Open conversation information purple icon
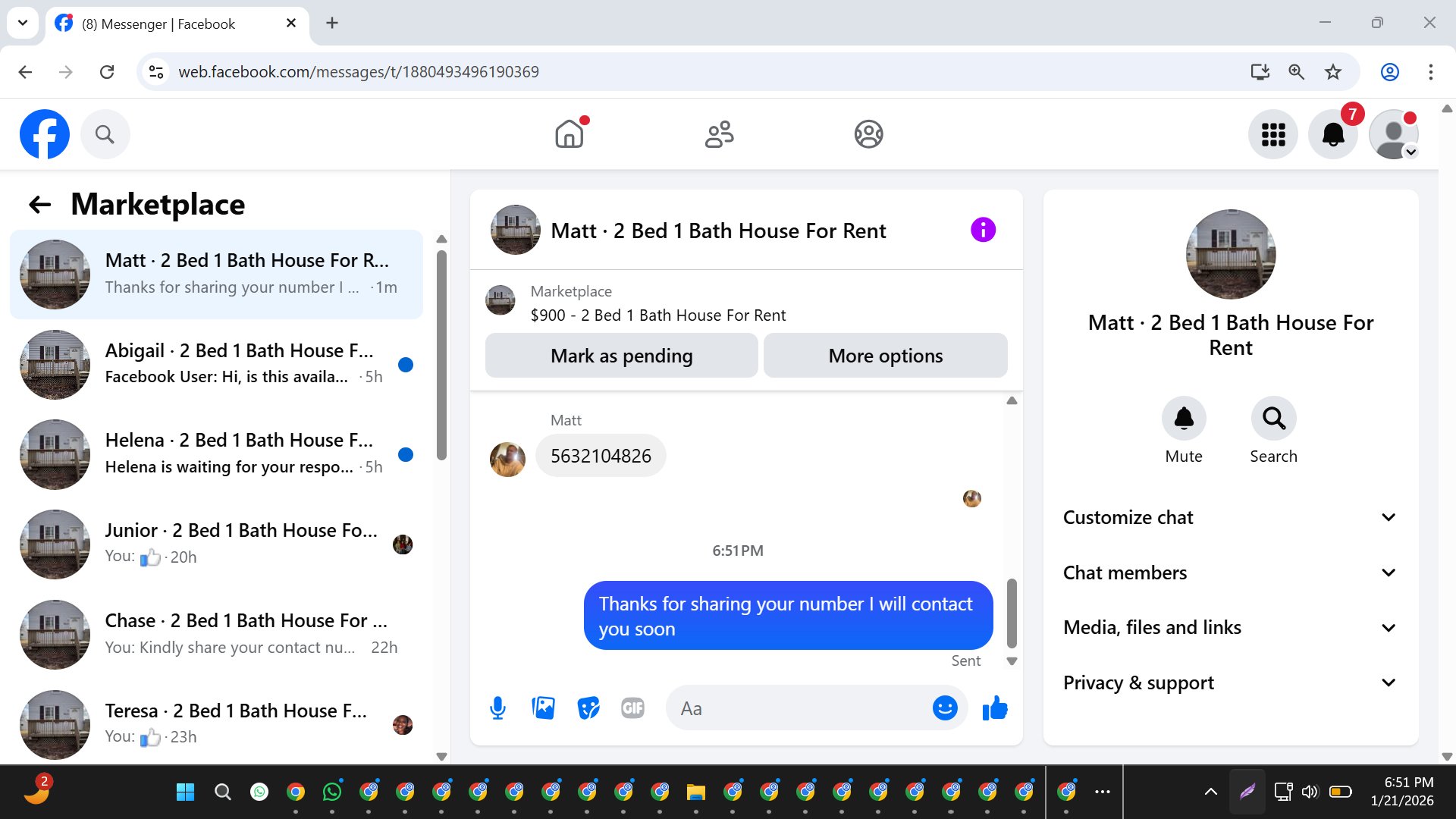Viewport: 1456px width, 819px height. [983, 230]
